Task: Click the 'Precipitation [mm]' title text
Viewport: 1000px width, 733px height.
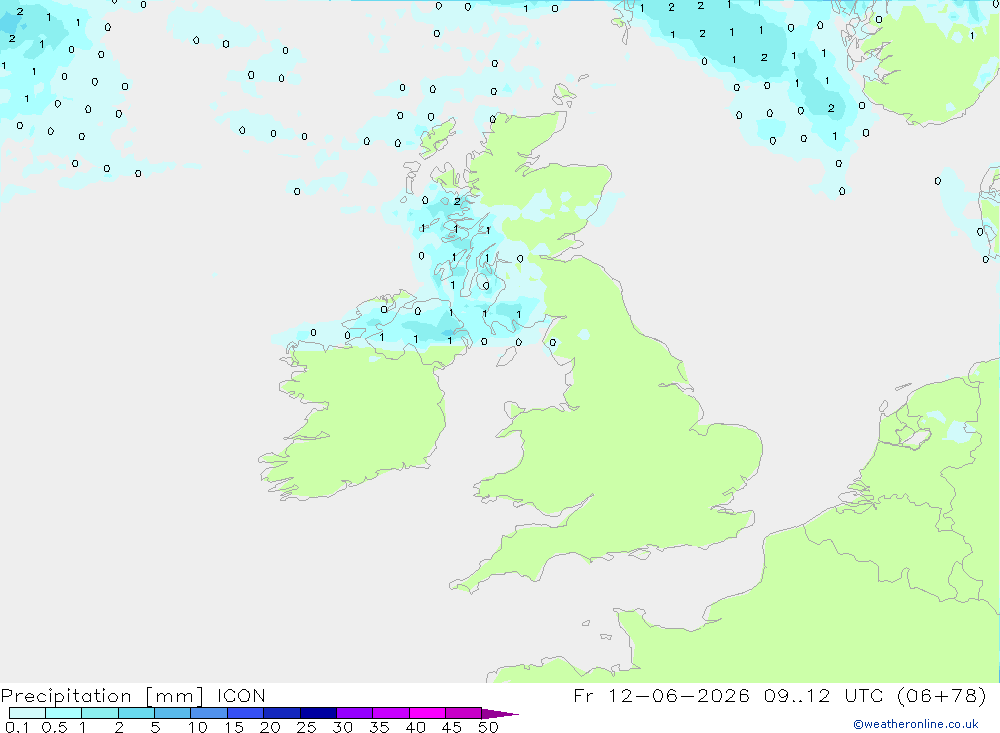Action: coord(102,696)
